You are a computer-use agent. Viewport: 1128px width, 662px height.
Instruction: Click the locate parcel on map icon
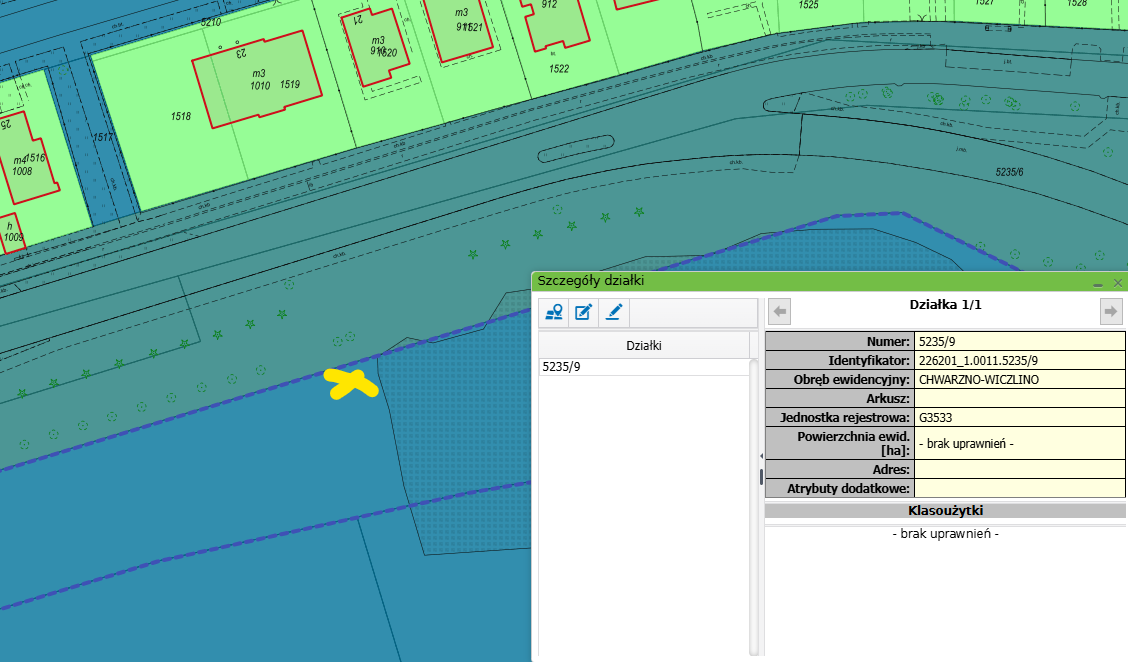[554, 312]
